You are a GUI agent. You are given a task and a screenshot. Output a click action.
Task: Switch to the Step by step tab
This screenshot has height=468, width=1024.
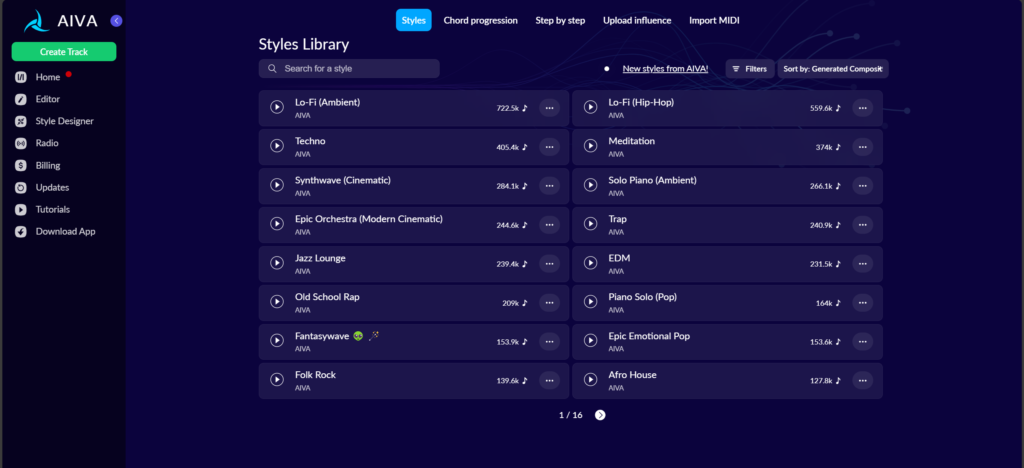pyautogui.click(x=560, y=20)
